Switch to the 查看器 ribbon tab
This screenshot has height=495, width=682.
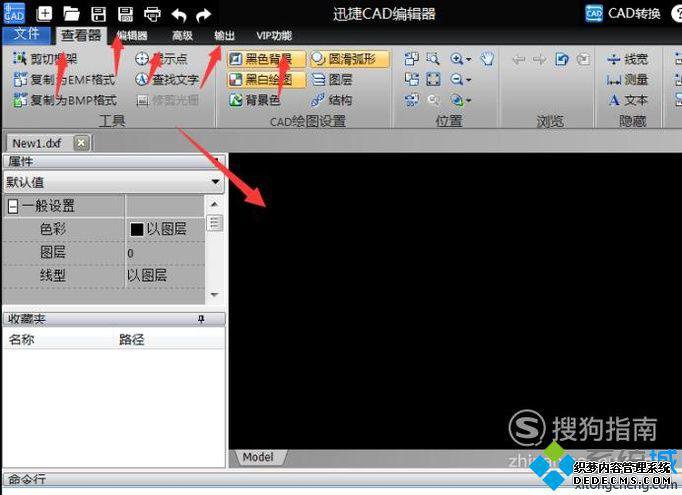click(81, 35)
